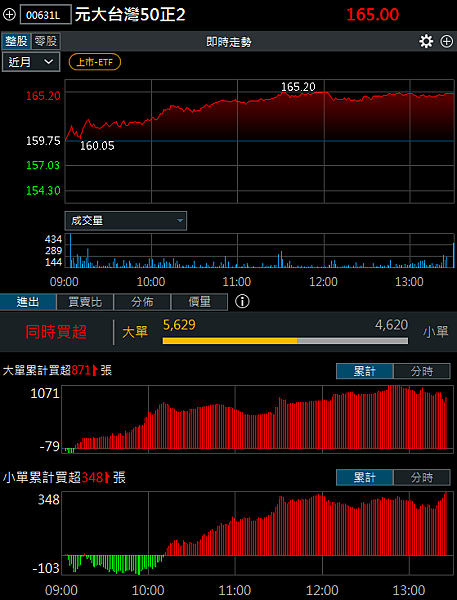Image resolution: width=457 pixels, height=600 pixels.
Task: Click the 即時走勢 title bar
Action: (228, 41)
